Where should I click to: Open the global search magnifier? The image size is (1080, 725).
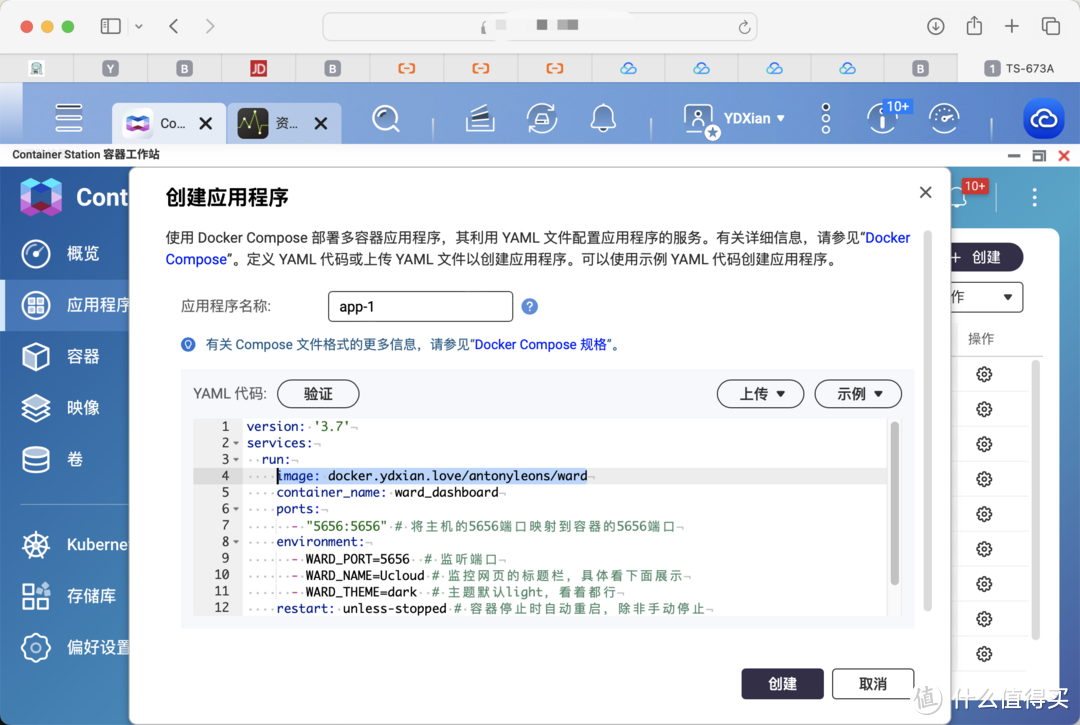[385, 118]
